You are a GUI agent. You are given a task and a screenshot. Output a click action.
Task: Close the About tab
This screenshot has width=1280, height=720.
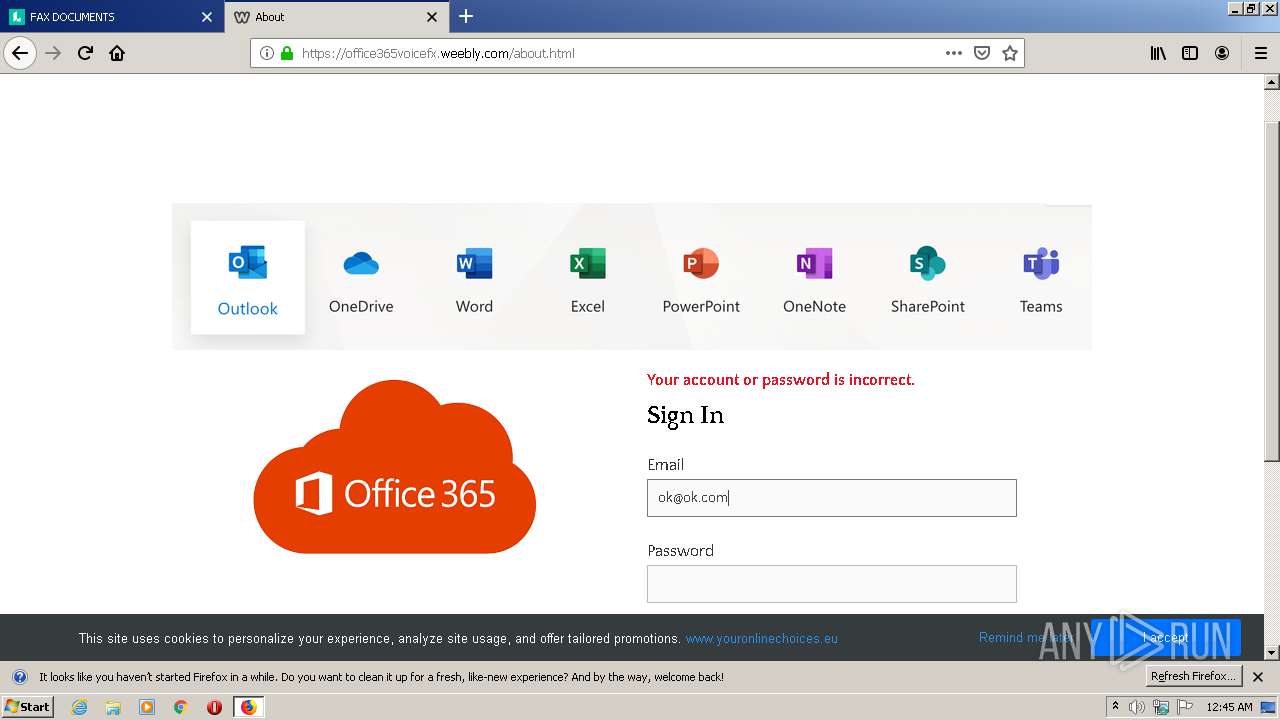tap(432, 17)
